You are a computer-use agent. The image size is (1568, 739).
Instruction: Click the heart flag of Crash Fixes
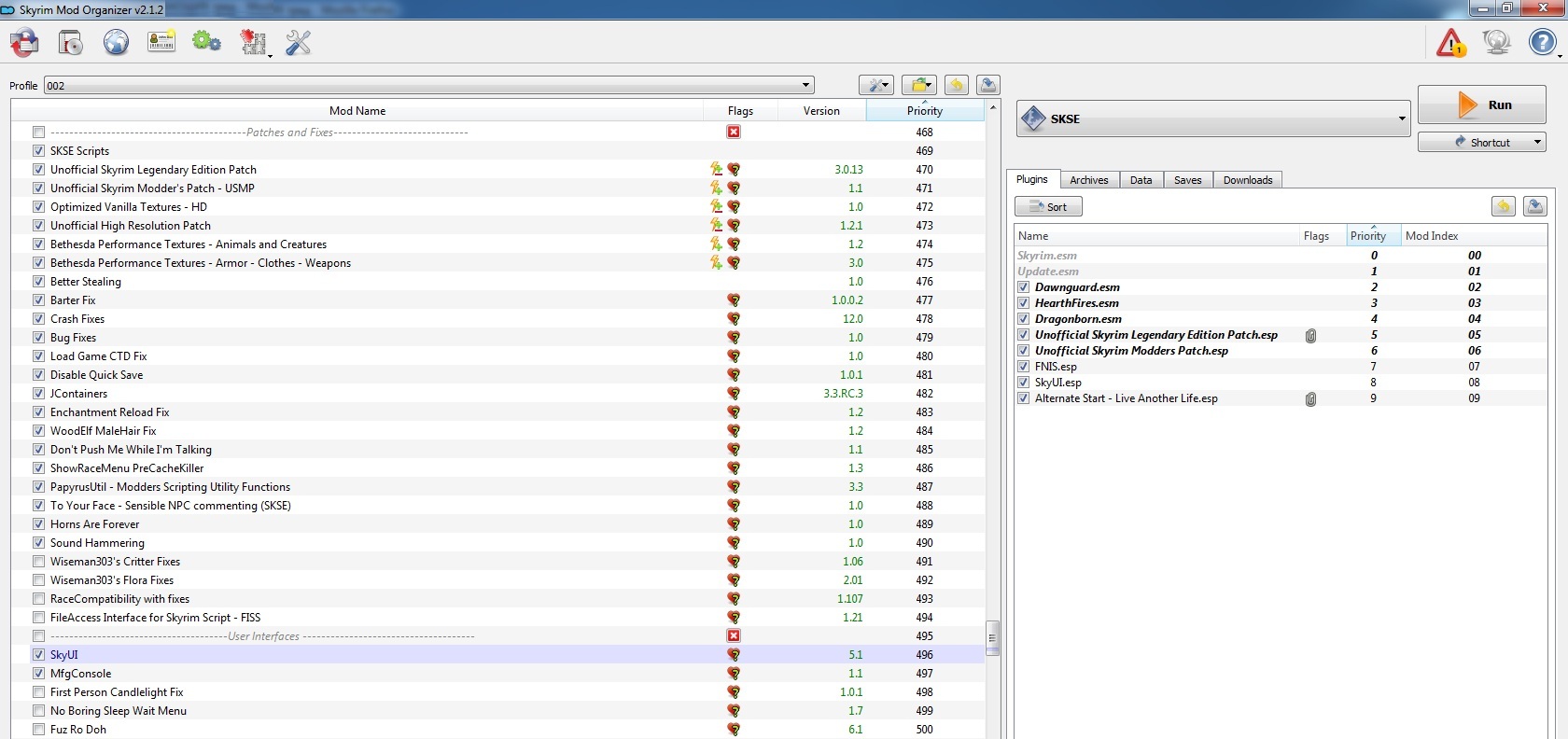pos(734,319)
